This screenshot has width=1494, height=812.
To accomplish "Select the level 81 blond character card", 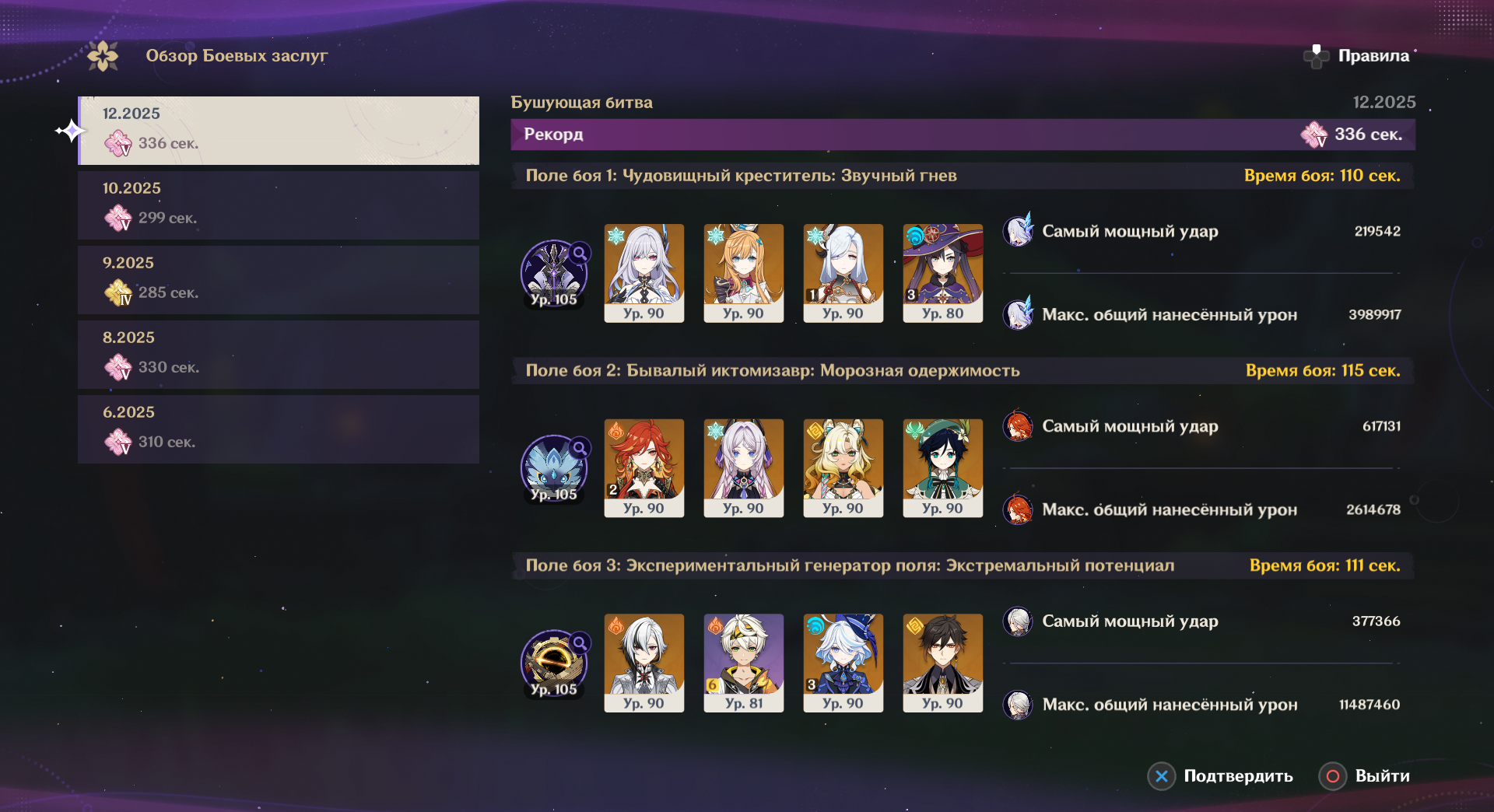I will point(744,663).
